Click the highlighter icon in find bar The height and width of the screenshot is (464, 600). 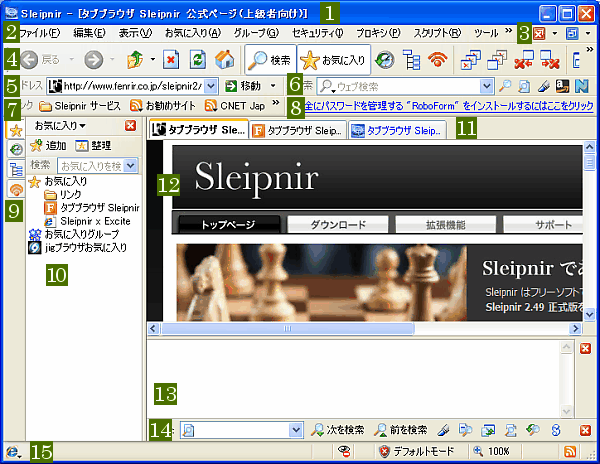[443, 430]
